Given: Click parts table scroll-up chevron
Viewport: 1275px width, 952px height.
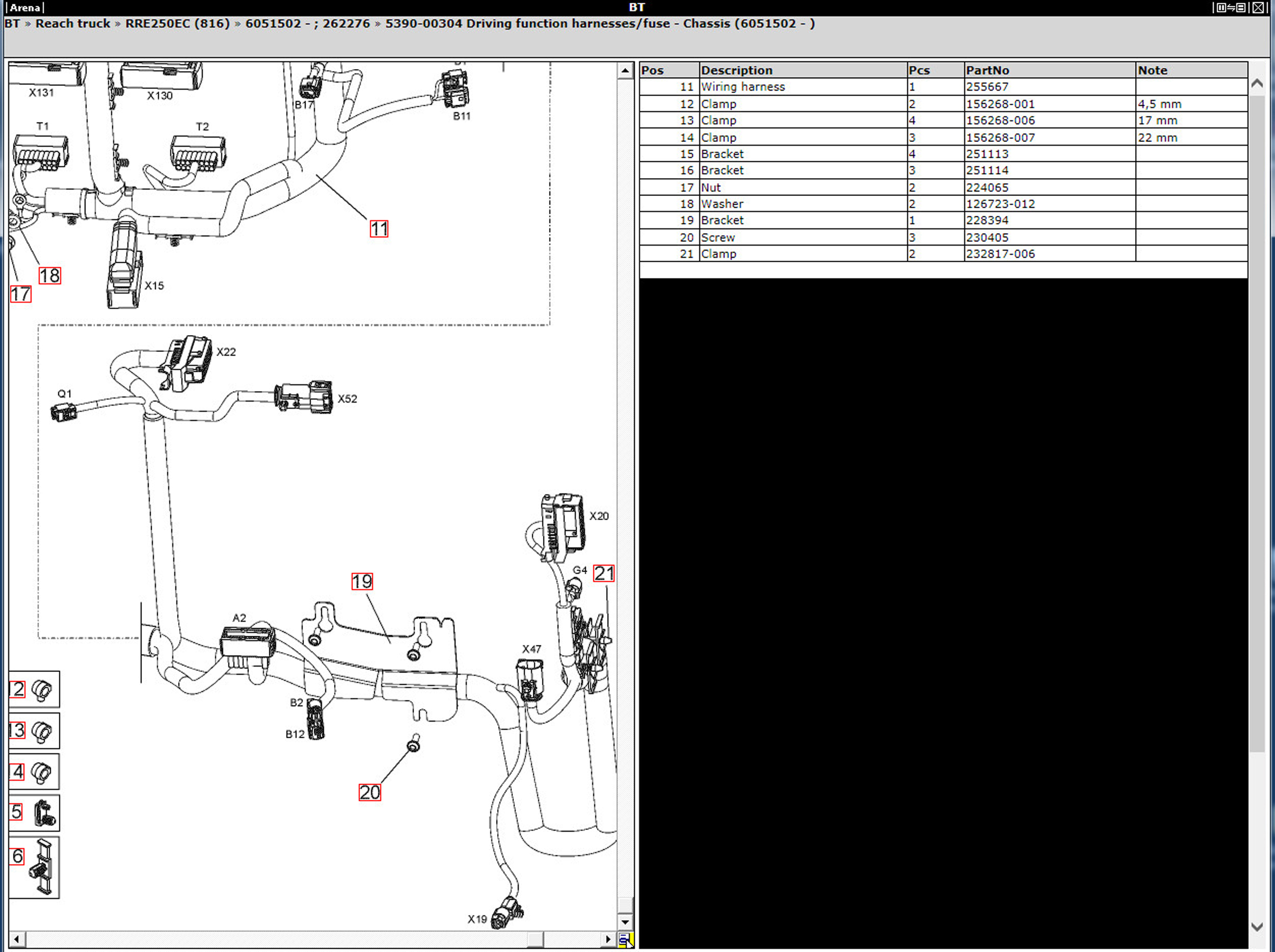Looking at the screenshot, I should (x=1258, y=84).
